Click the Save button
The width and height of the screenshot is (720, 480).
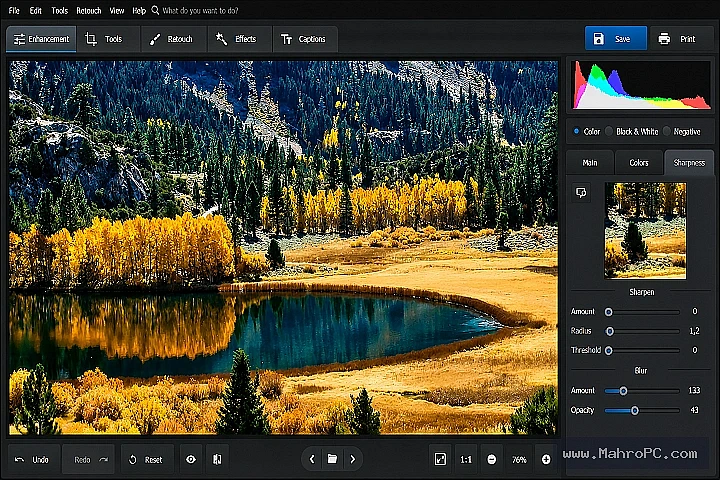615,39
